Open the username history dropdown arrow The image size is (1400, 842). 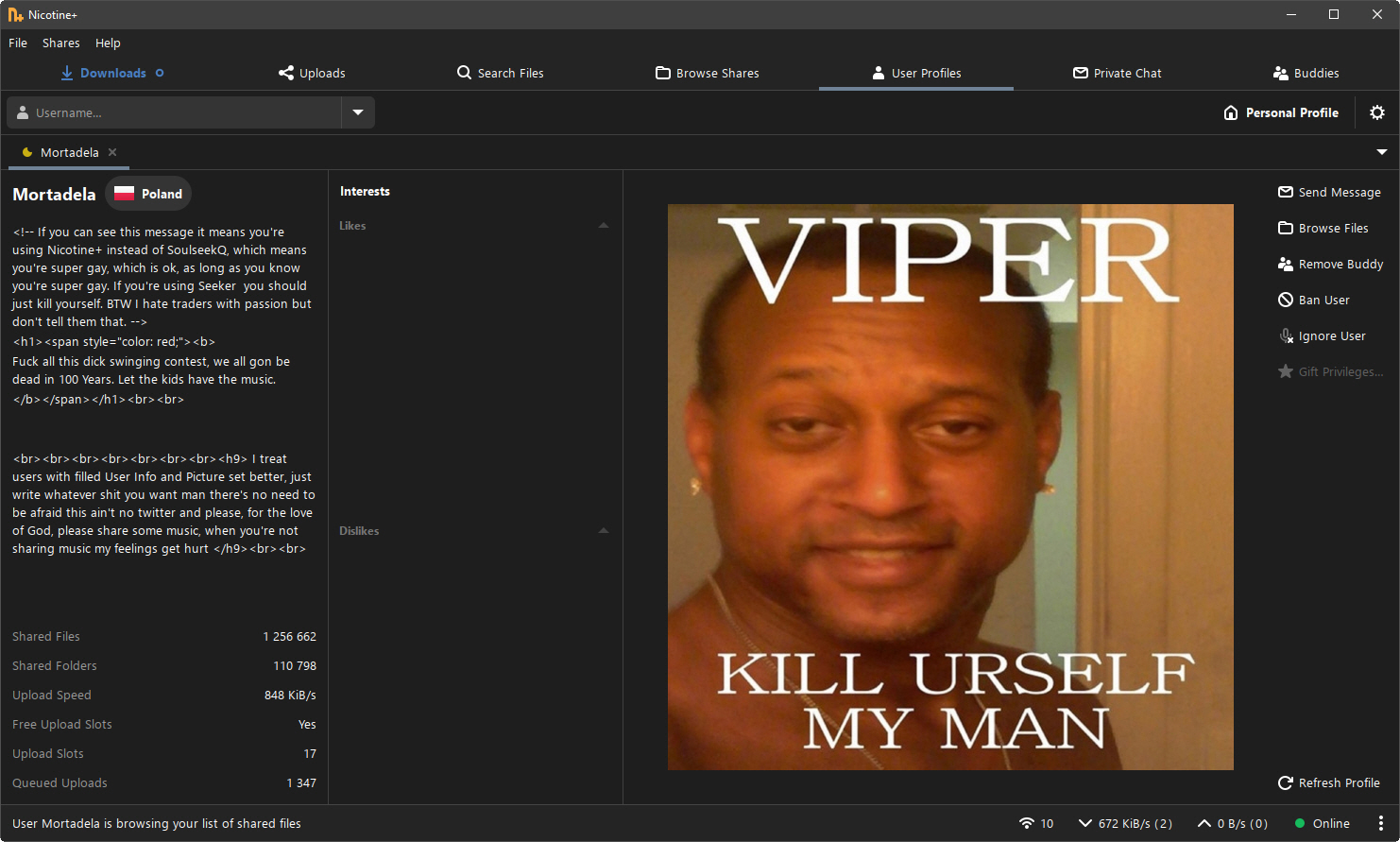click(358, 112)
